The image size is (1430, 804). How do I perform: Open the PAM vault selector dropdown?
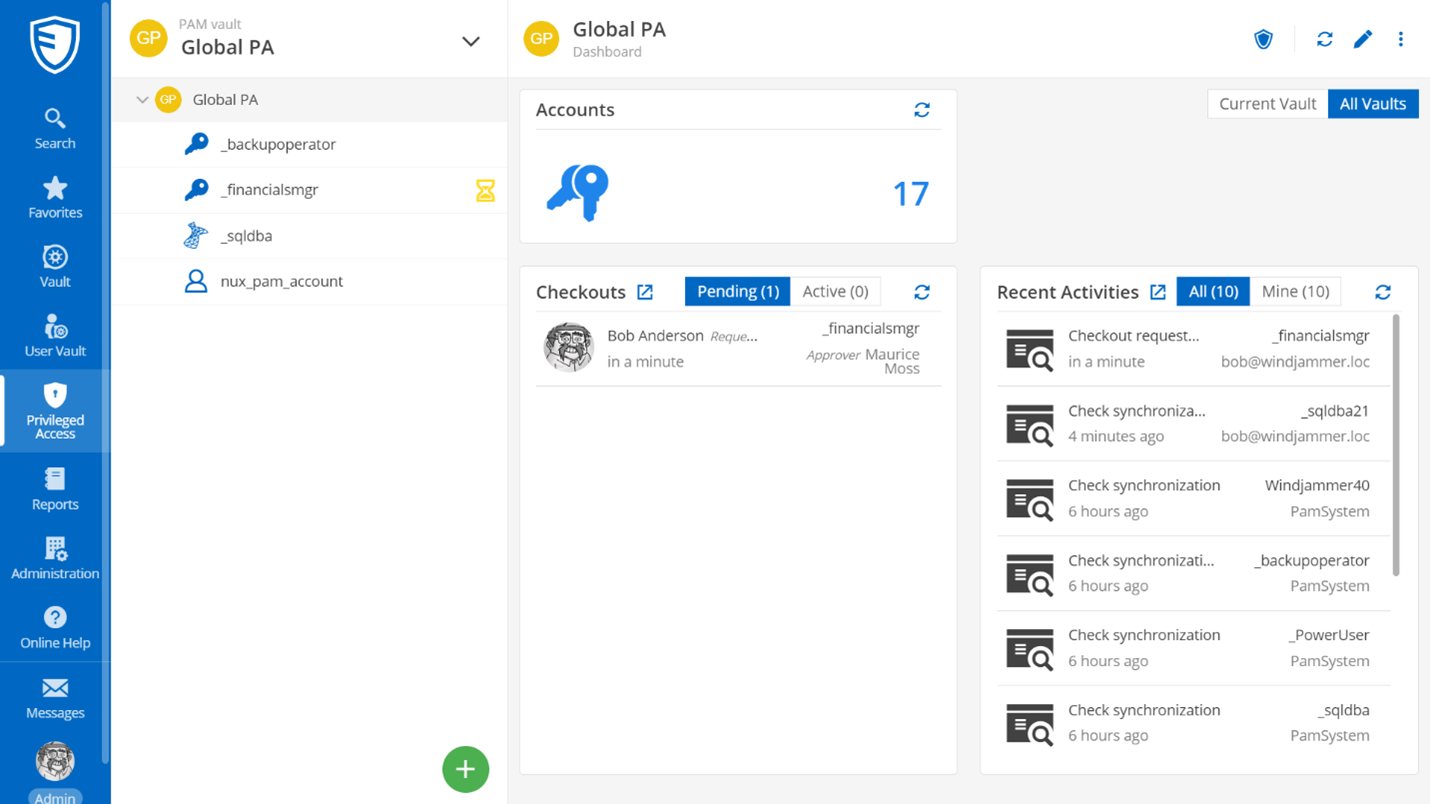470,40
